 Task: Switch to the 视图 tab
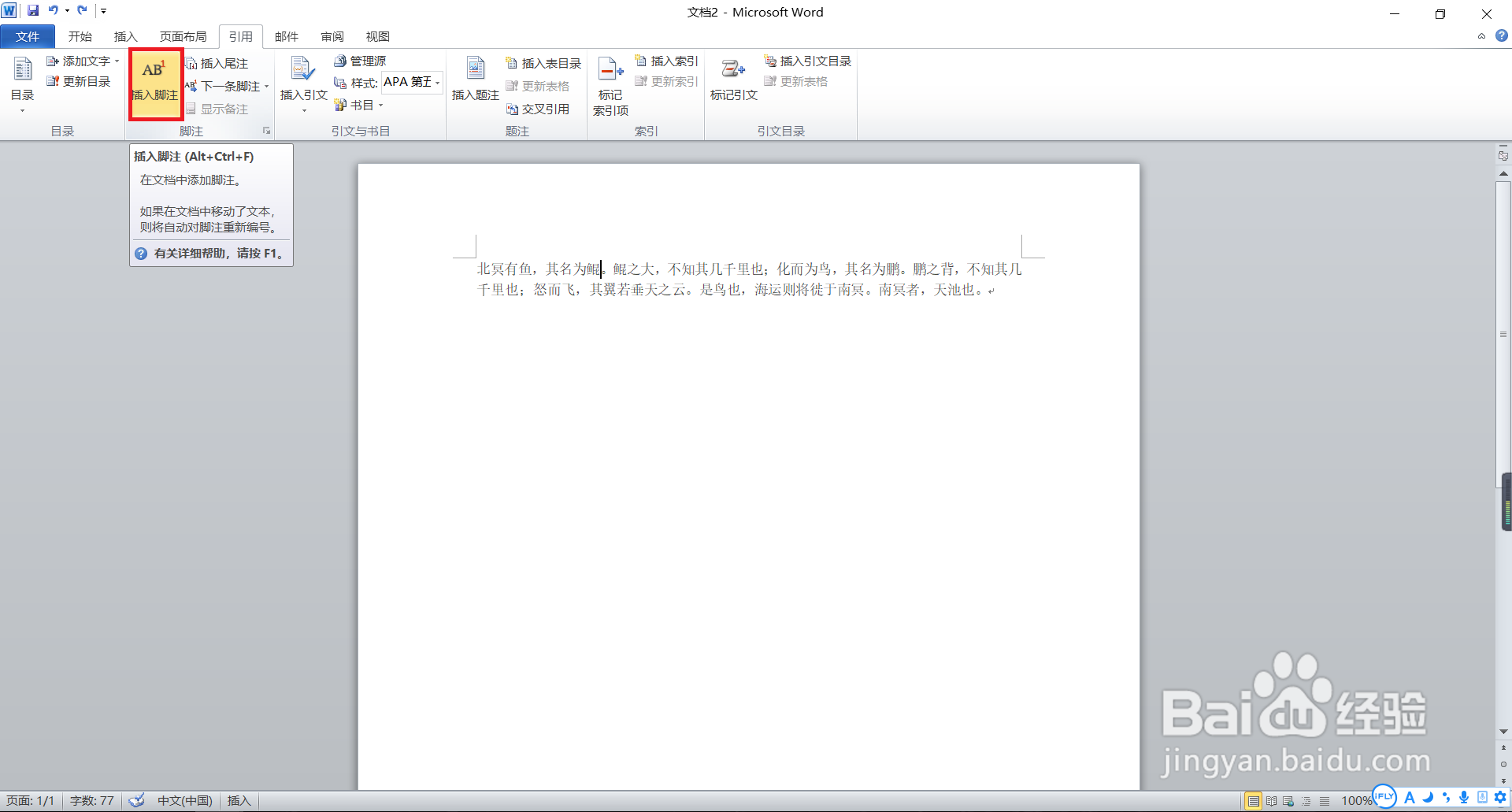[378, 36]
